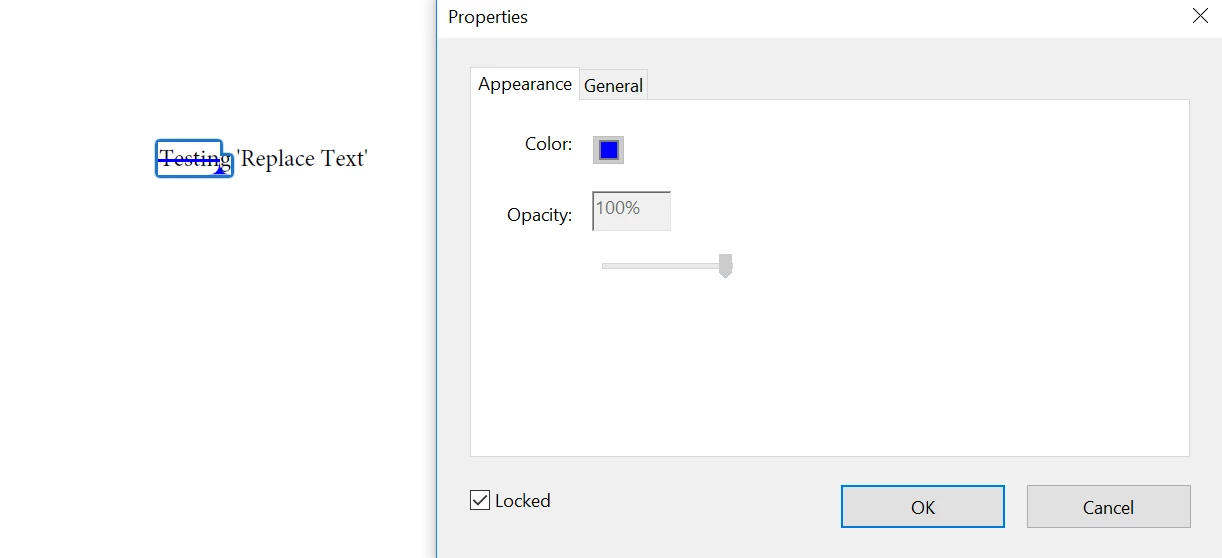Switch to the Appearance tab
The width and height of the screenshot is (1222, 558).
tap(525, 84)
